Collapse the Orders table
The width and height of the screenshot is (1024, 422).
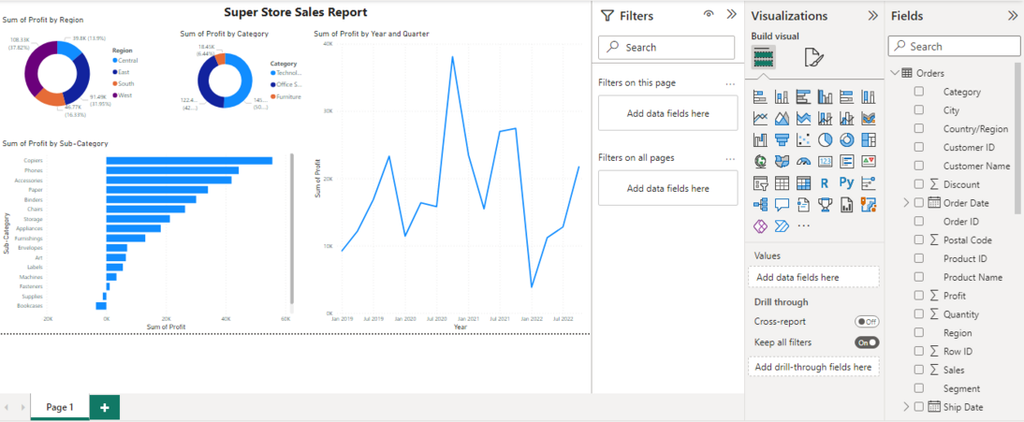click(893, 73)
